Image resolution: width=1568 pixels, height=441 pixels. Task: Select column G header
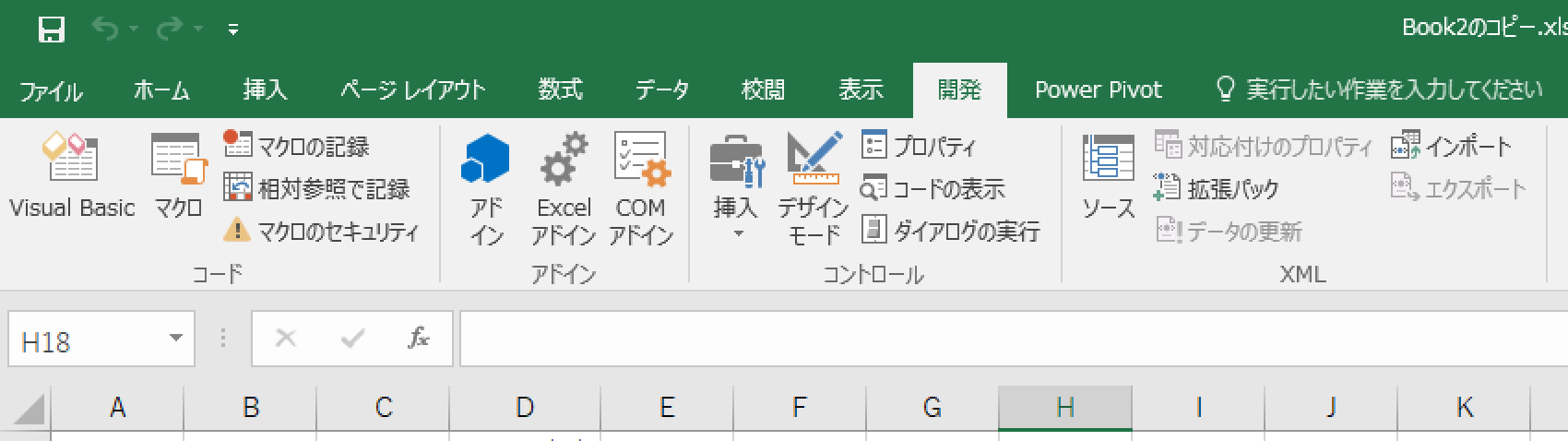click(x=932, y=407)
